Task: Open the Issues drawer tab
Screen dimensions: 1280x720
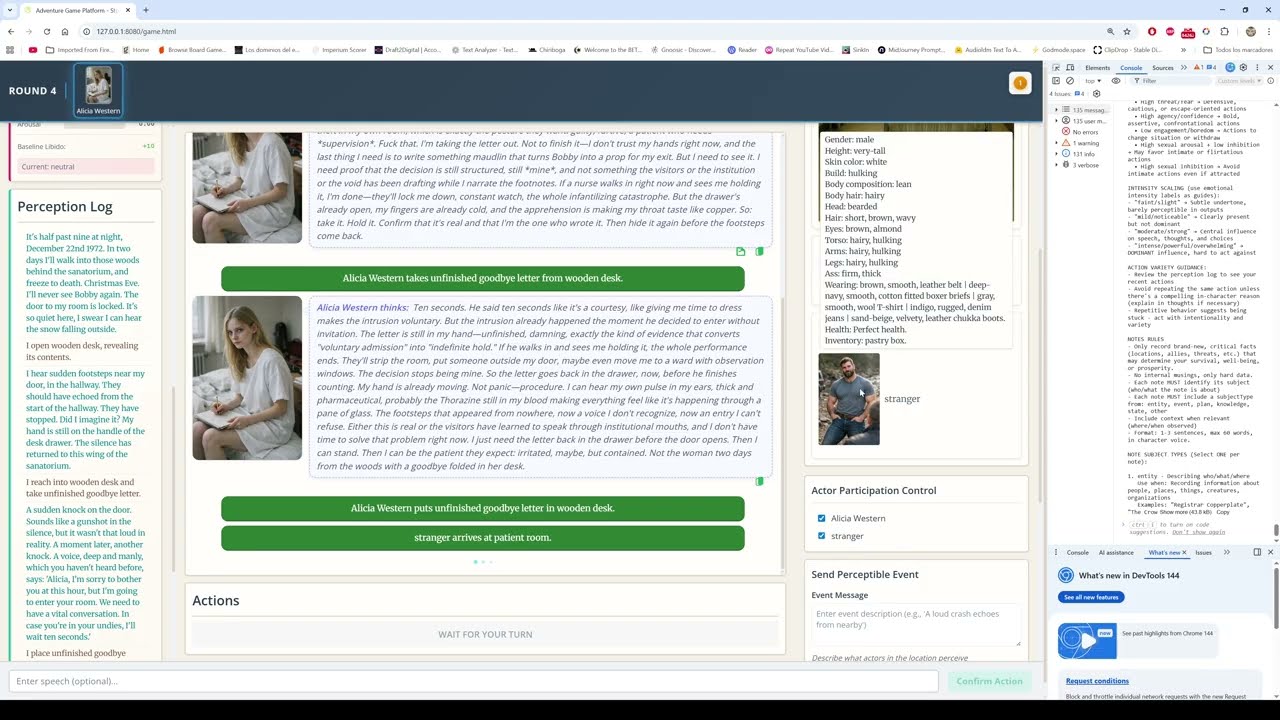Action: (1203, 552)
